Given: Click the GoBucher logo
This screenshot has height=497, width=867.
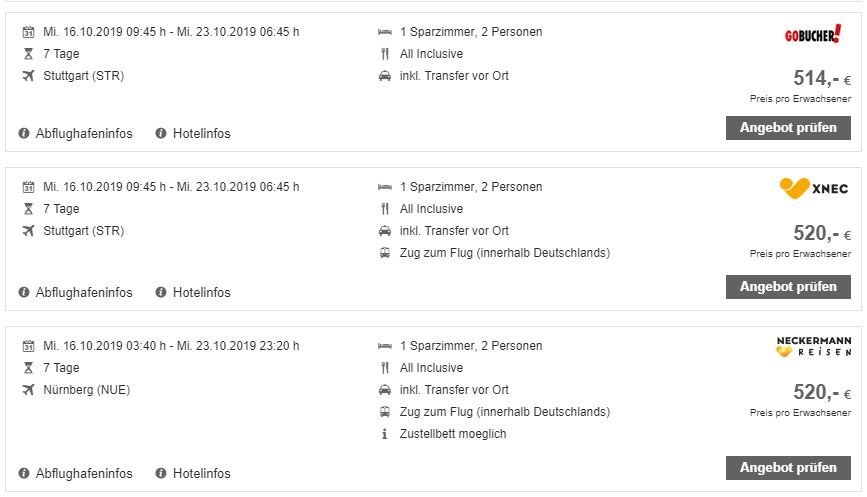Looking at the screenshot, I should coord(812,35).
